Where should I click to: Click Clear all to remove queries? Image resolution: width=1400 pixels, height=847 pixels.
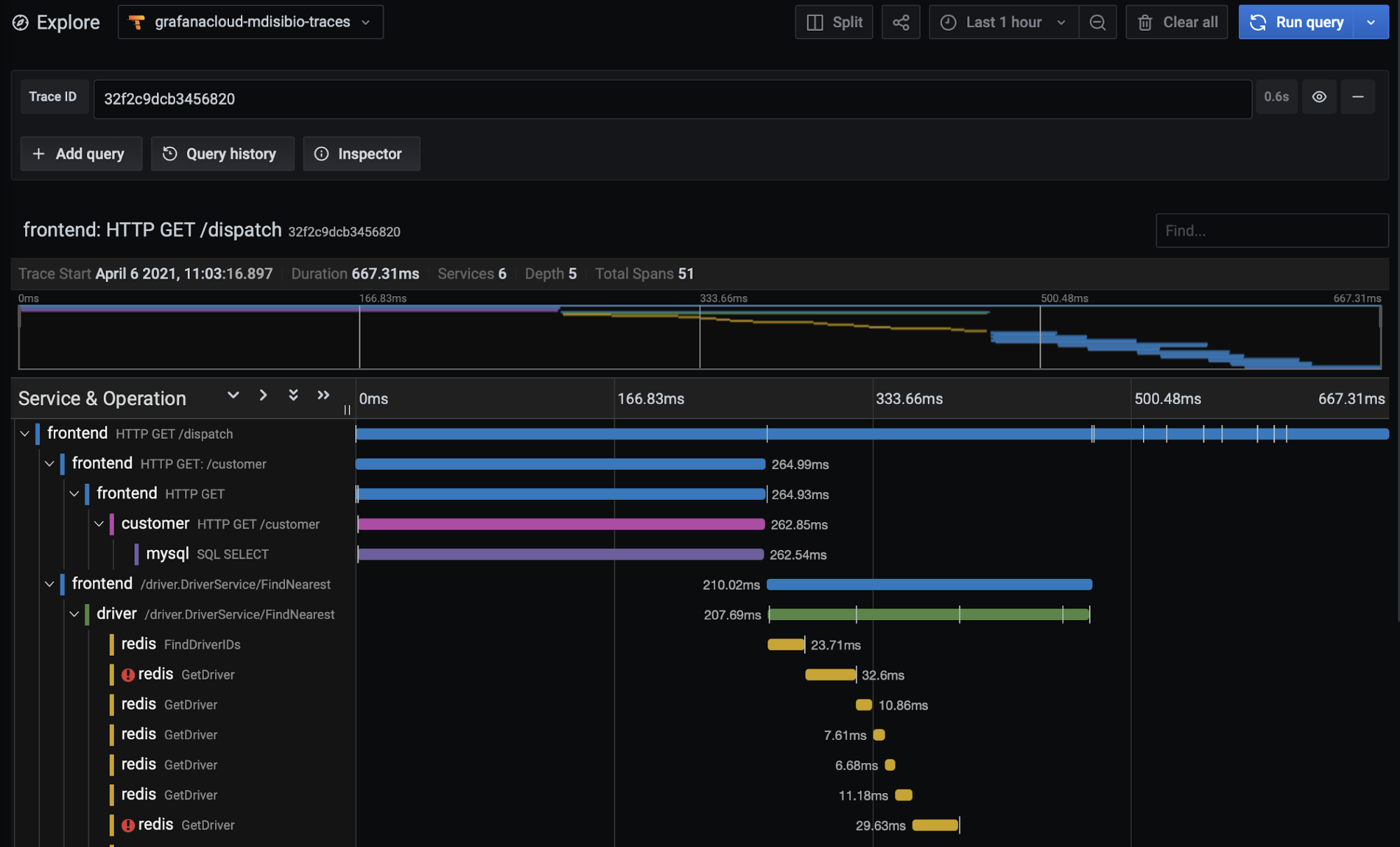point(1177,22)
